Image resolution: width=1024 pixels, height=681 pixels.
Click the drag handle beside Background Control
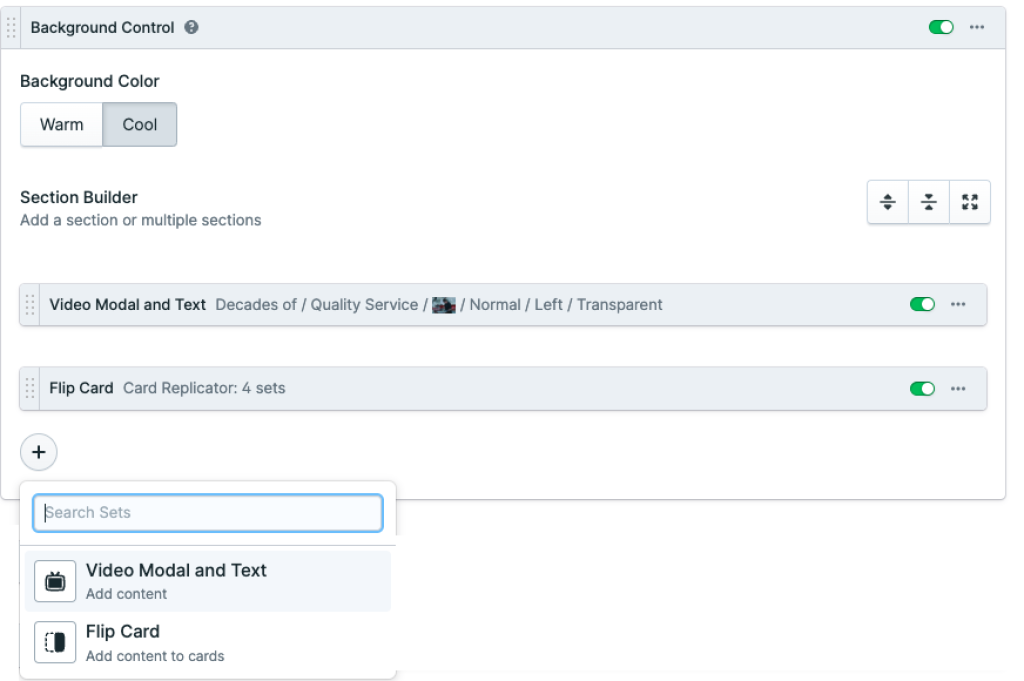tap(12, 27)
